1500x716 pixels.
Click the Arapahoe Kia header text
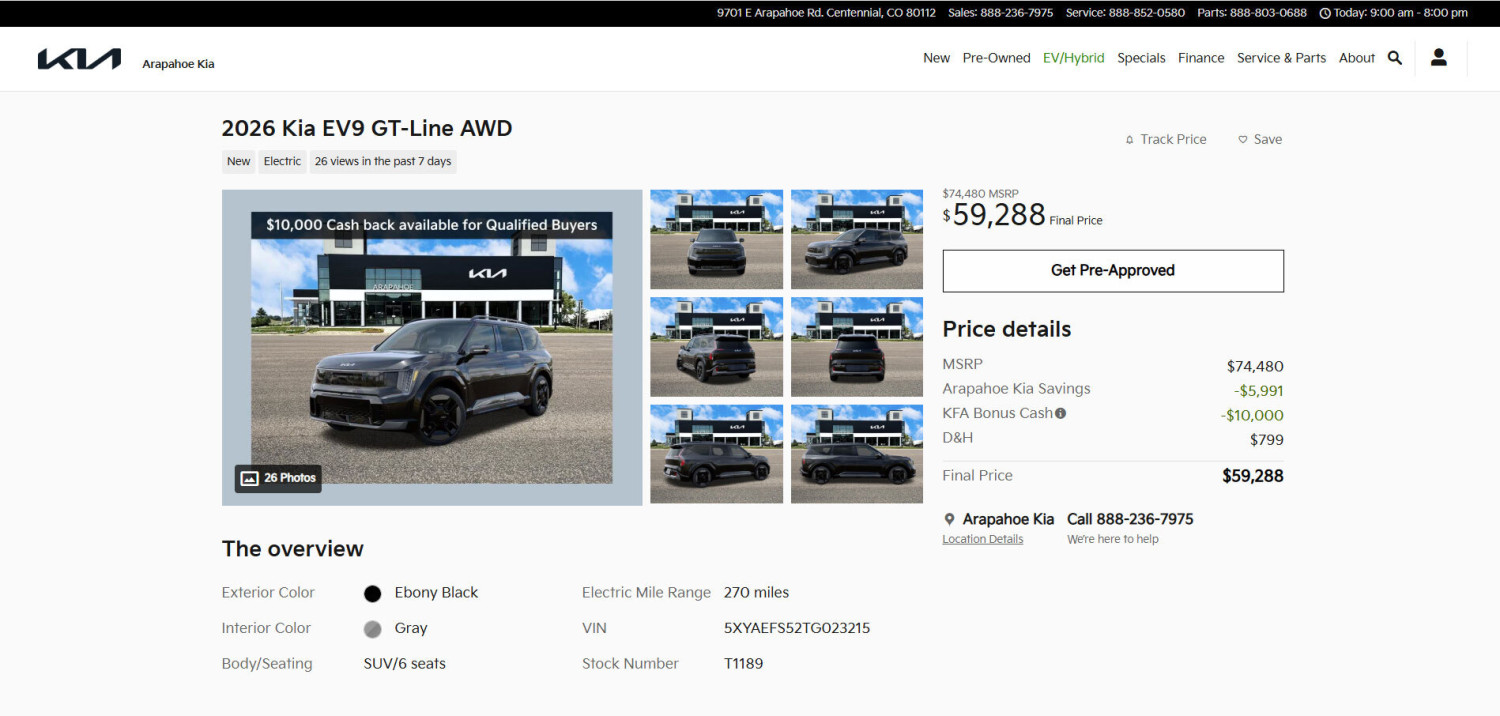(x=178, y=64)
